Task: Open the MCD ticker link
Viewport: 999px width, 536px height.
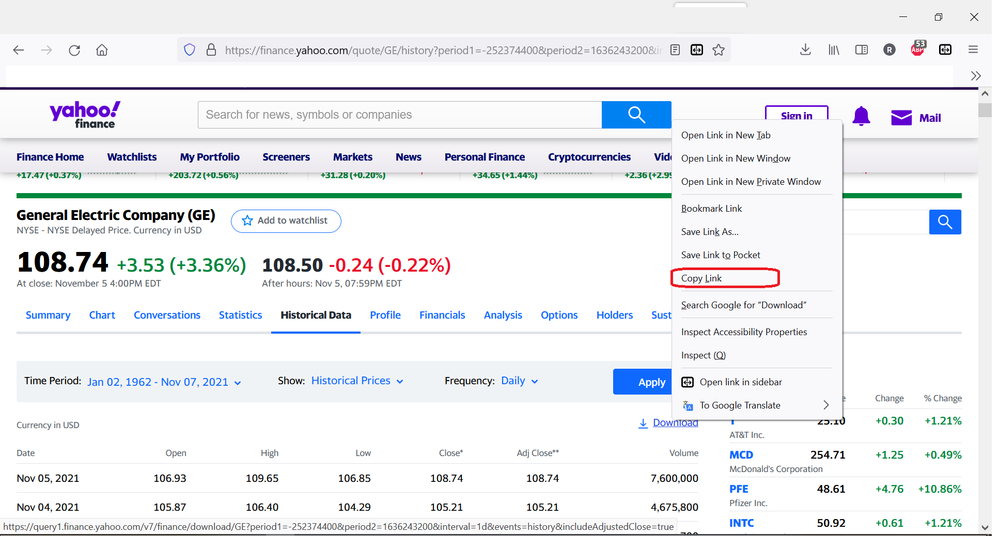Action: click(x=741, y=455)
